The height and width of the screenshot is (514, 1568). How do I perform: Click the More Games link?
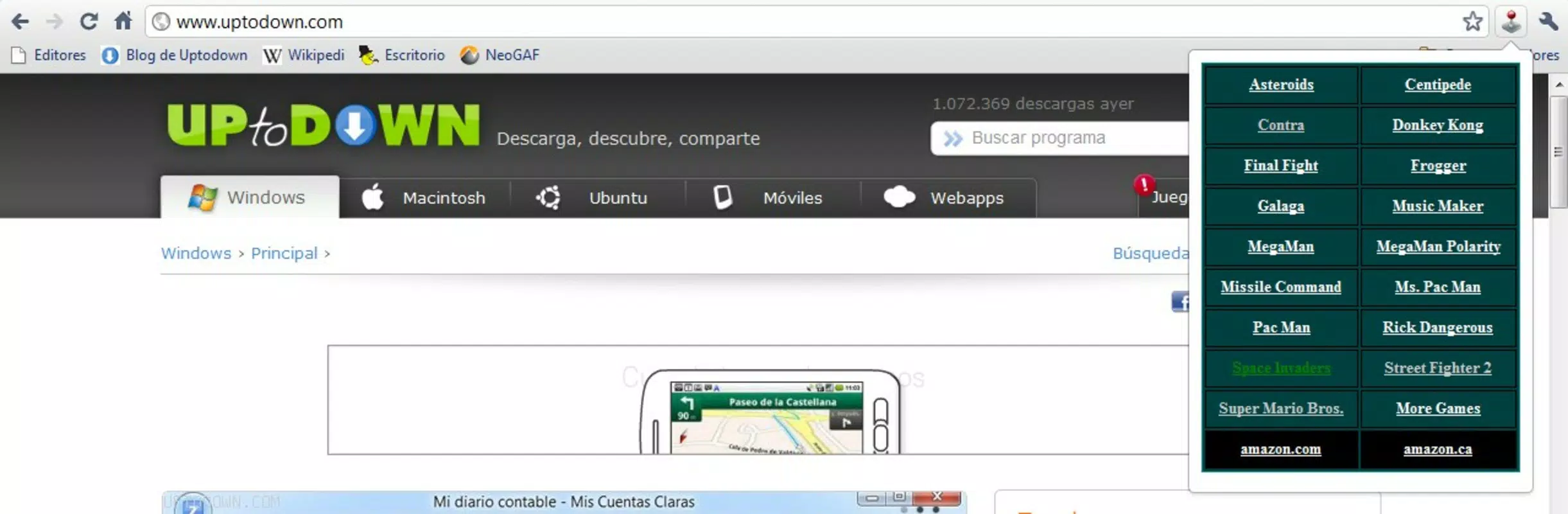pos(1438,409)
